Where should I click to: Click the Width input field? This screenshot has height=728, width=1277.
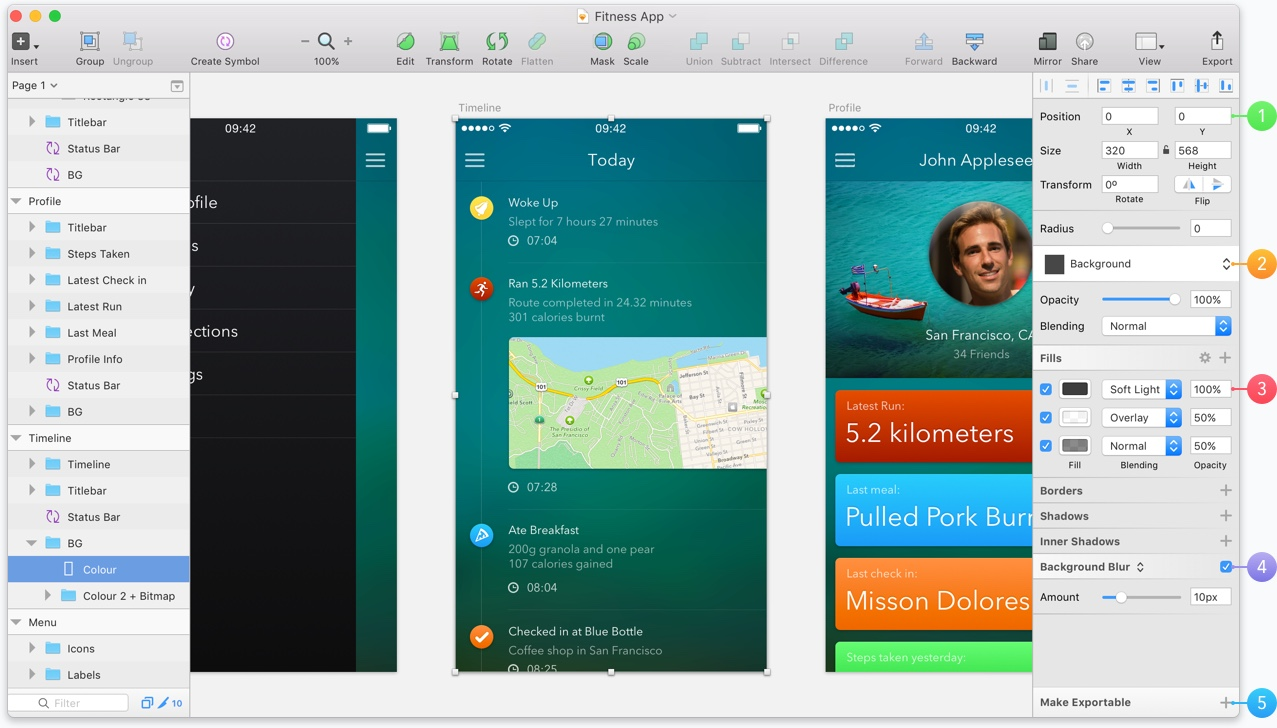click(x=1129, y=150)
